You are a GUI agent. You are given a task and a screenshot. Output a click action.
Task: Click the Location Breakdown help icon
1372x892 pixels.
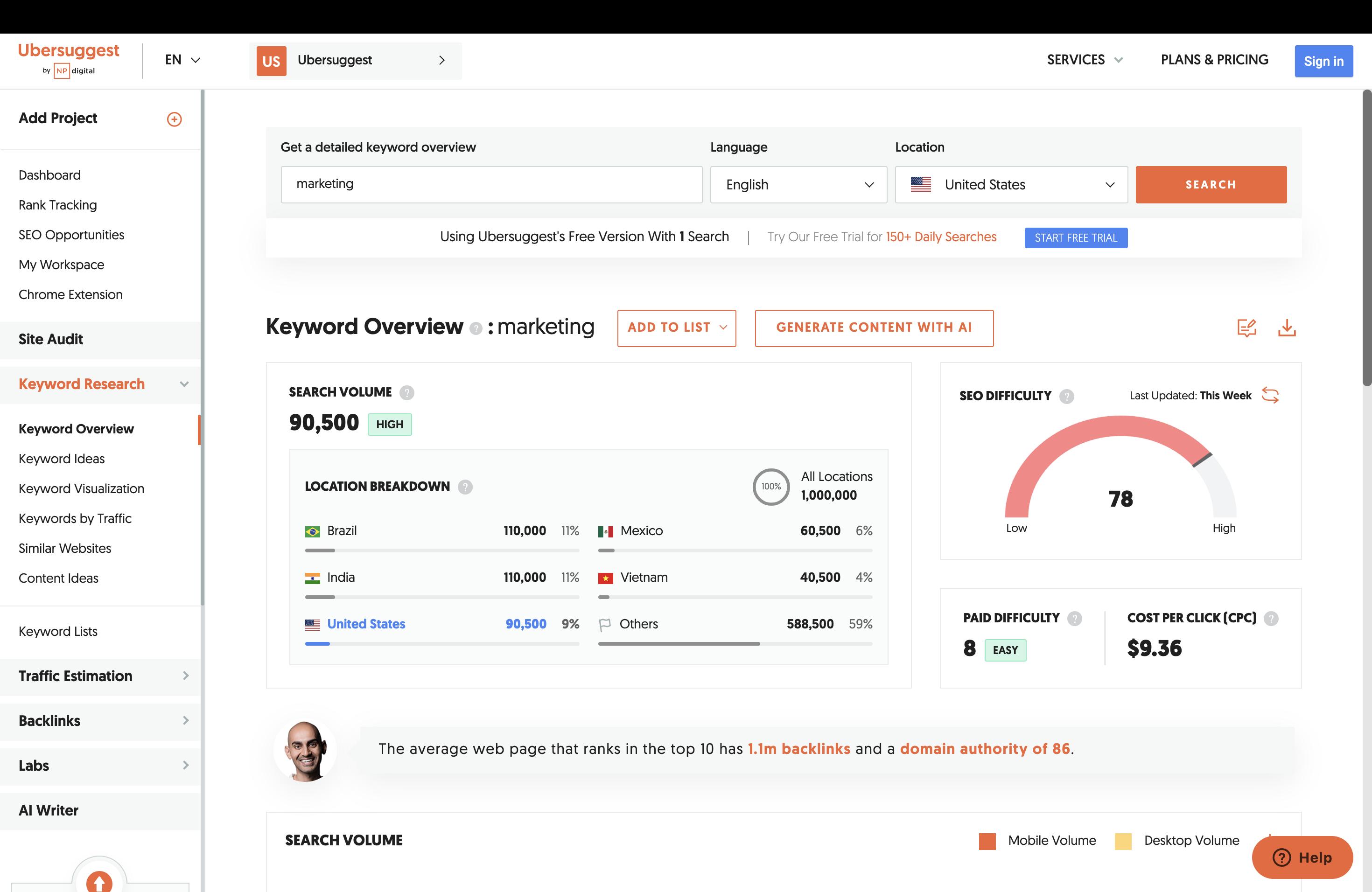pyautogui.click(x=465, y=487)
